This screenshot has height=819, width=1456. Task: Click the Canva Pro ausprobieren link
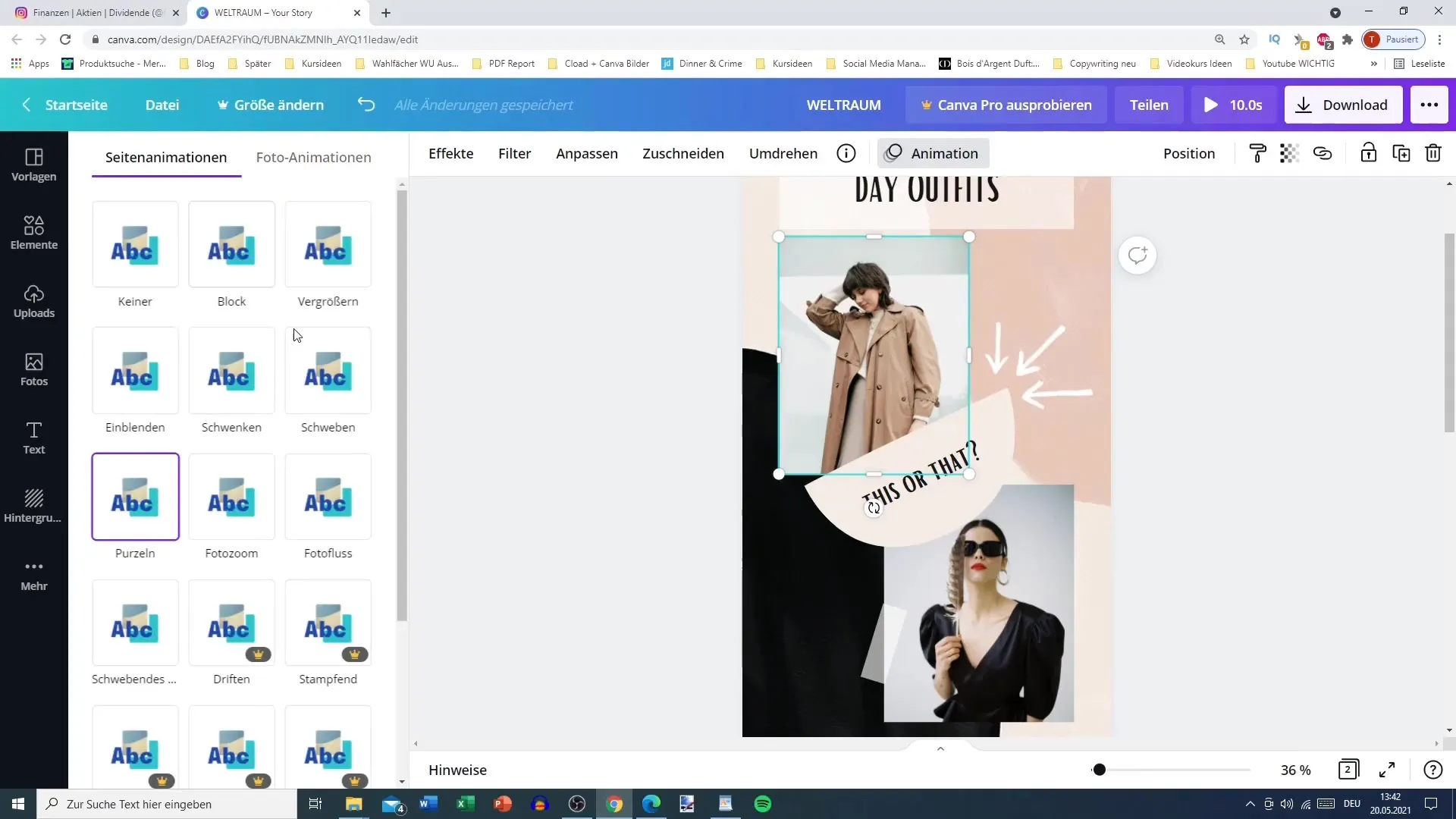click(1002, 104)
